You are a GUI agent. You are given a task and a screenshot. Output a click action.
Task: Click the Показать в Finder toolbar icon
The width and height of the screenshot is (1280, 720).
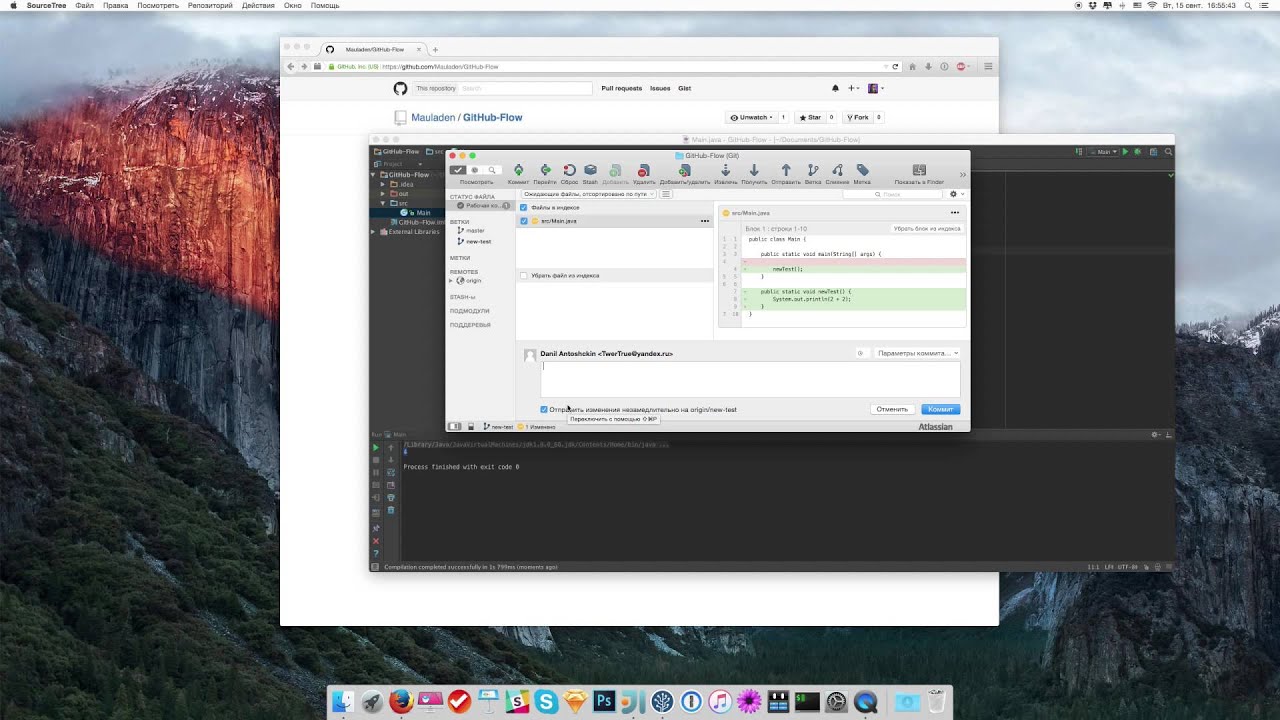point(919,171)
